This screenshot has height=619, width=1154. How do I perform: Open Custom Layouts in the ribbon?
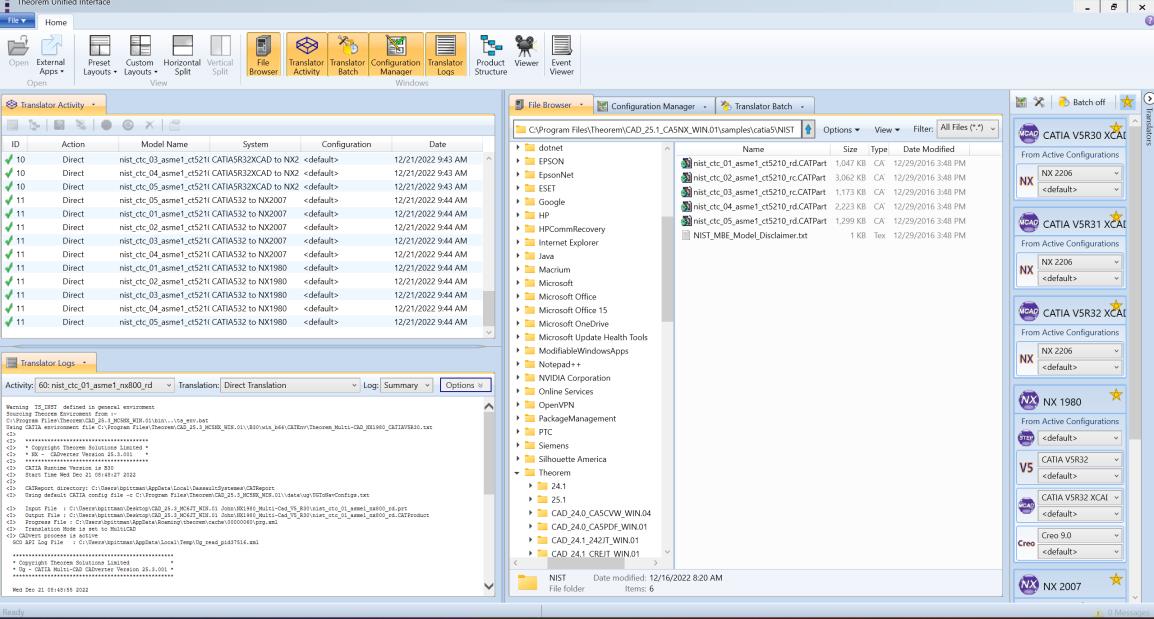(x=140, y=55)
